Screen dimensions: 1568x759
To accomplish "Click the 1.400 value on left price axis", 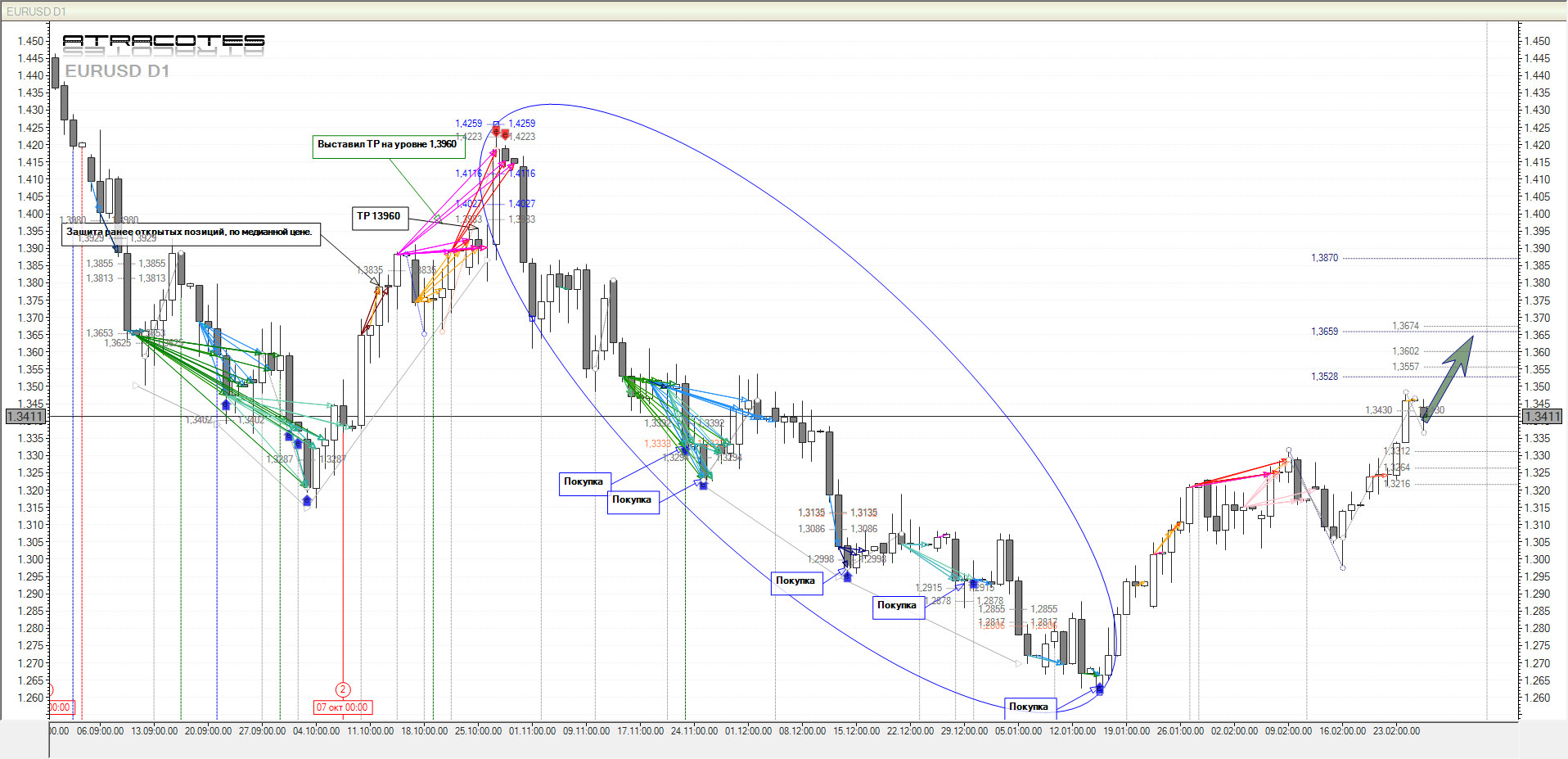I will [x=31, y=214].
